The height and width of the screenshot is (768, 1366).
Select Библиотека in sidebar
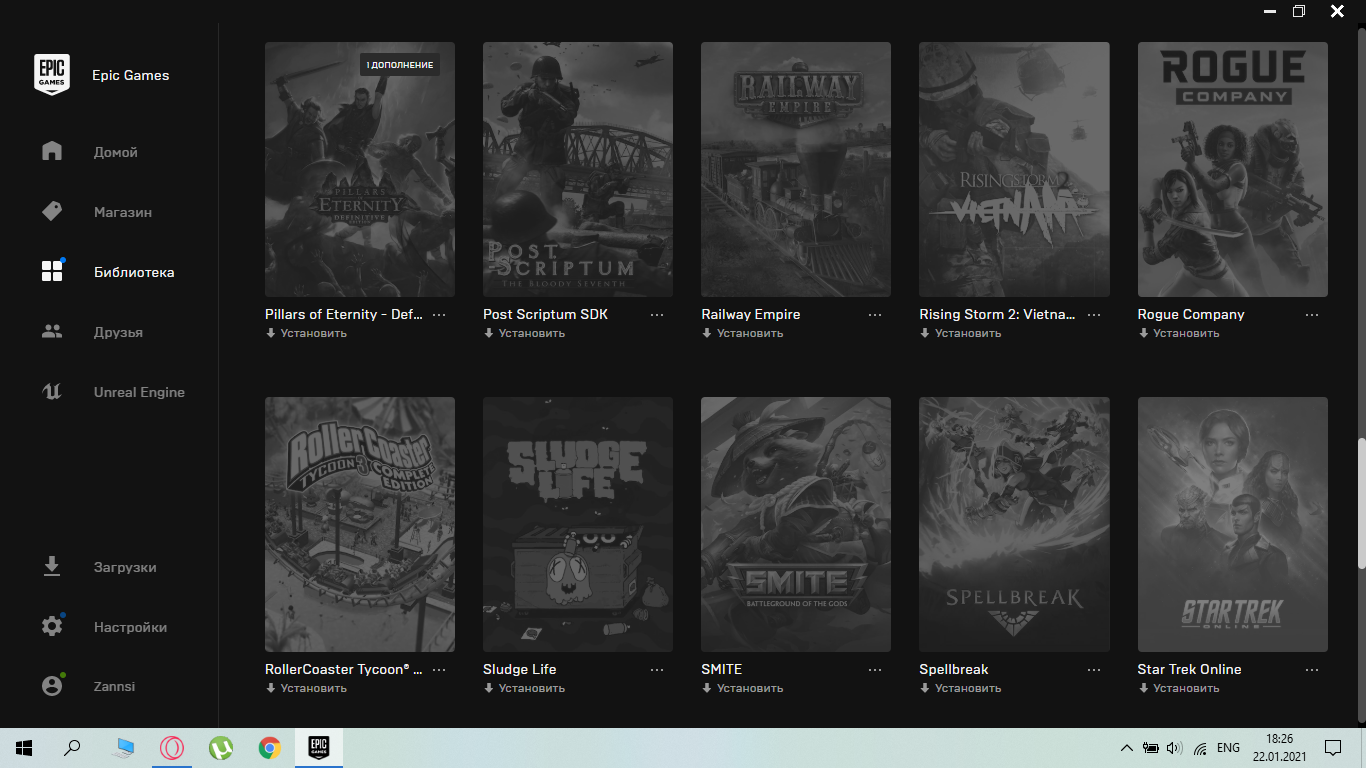(x=134, y=272)
